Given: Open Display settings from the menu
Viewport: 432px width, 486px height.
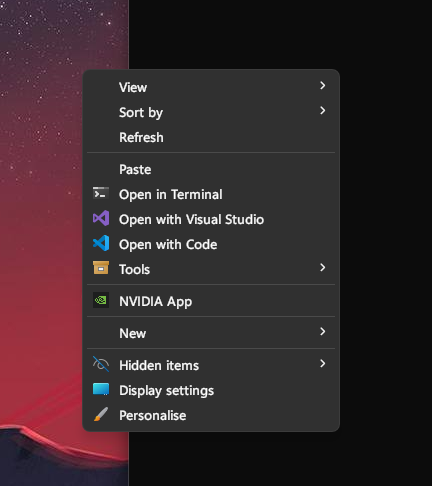Looking at the screenshot, I should tap(211, 390).
